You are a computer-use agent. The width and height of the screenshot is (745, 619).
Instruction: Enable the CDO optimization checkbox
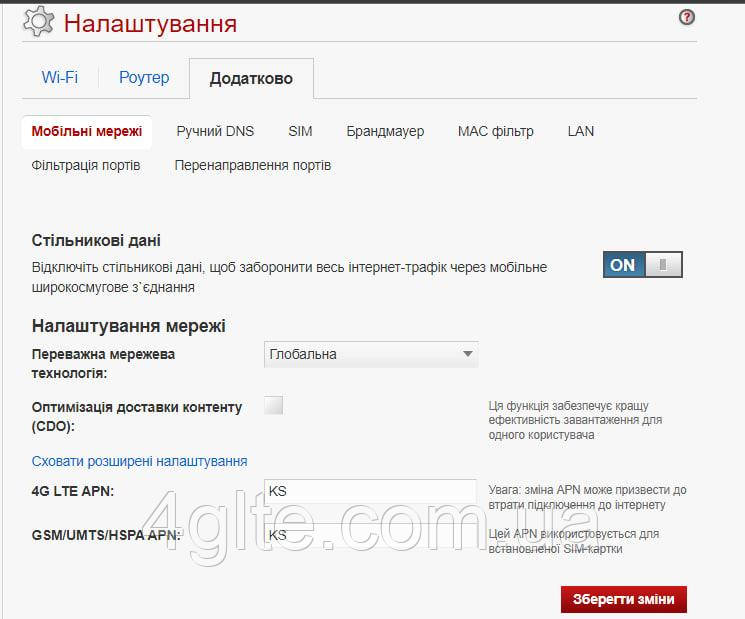[274, 405]
